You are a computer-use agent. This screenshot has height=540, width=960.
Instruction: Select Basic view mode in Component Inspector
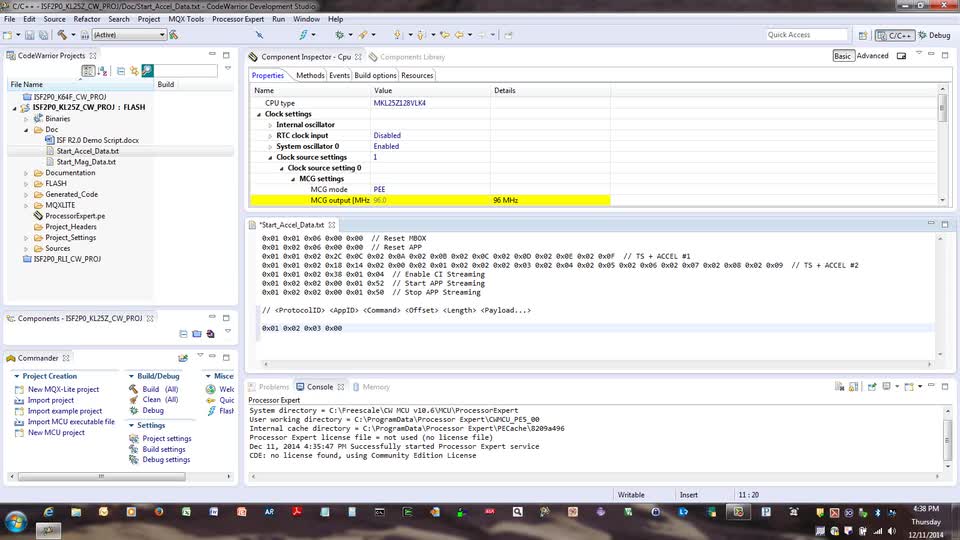[843, 56]
